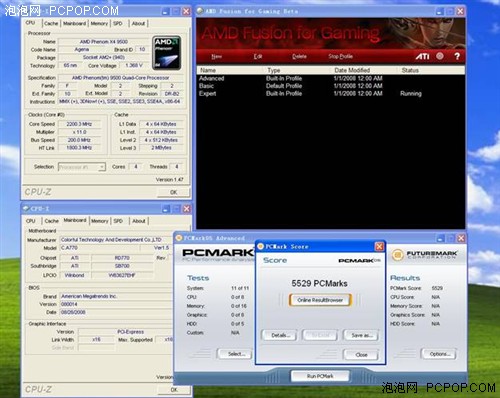
Task: Click Options button under PCMark Results
Action: coord(439,354)
